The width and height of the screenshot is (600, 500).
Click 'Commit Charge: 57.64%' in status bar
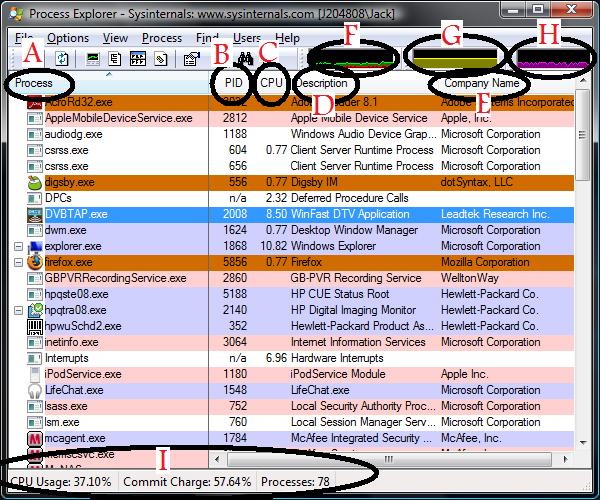point(187,482)
